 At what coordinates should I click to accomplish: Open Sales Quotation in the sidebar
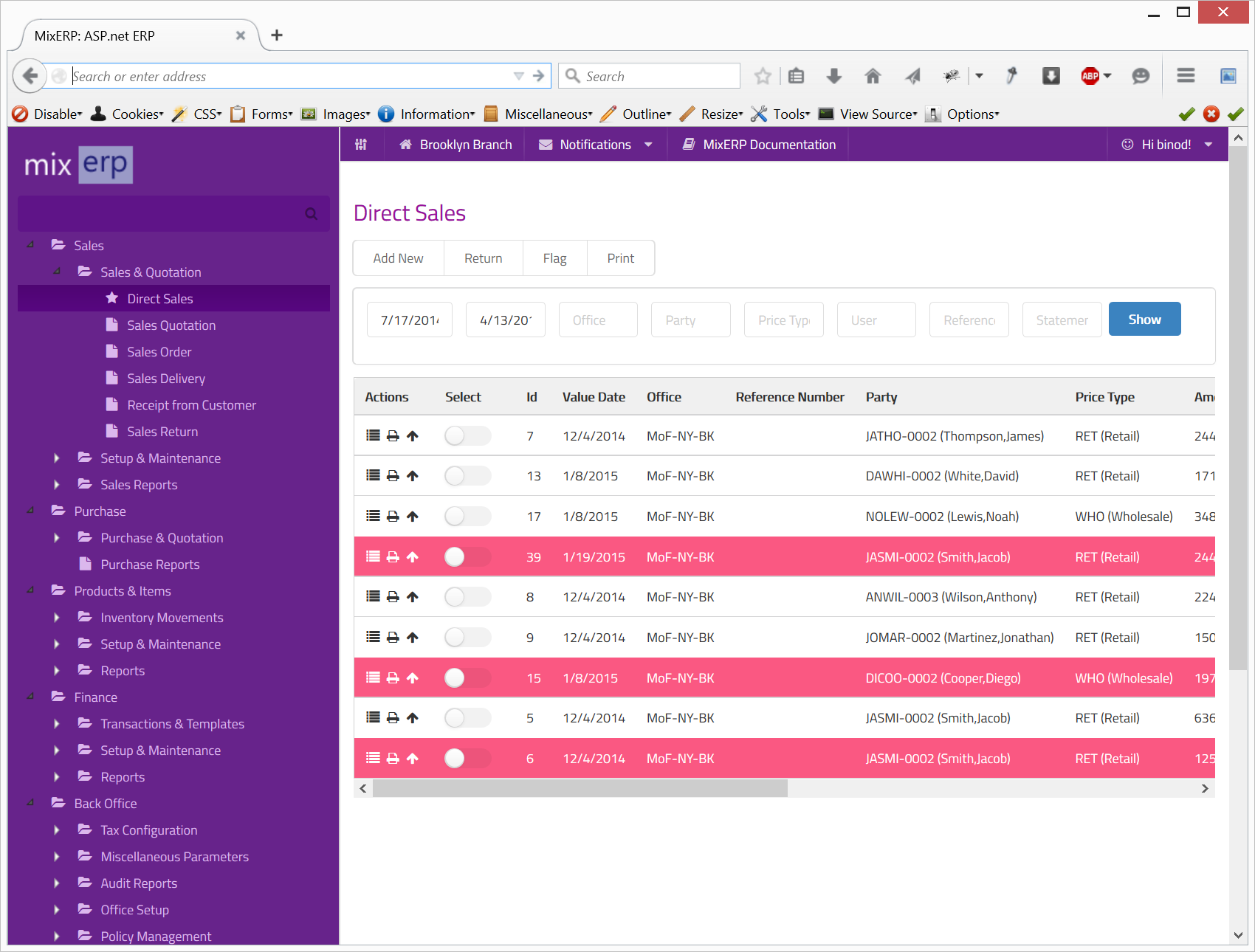click(x=171, y=325)
